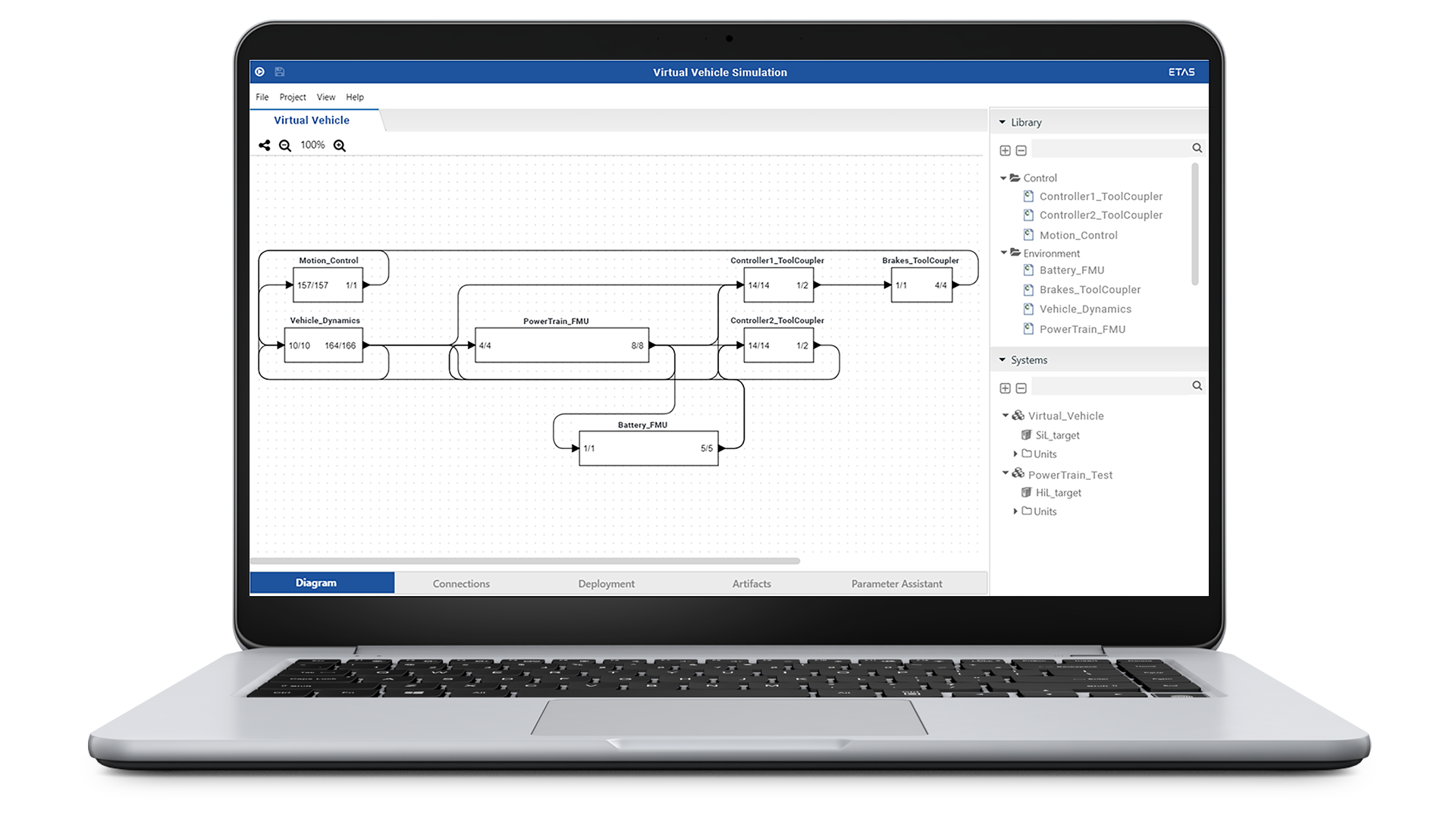Open the Parameter Assistant tab
The width and height of the screenshot is (1456, 819).
coord(896,582)
